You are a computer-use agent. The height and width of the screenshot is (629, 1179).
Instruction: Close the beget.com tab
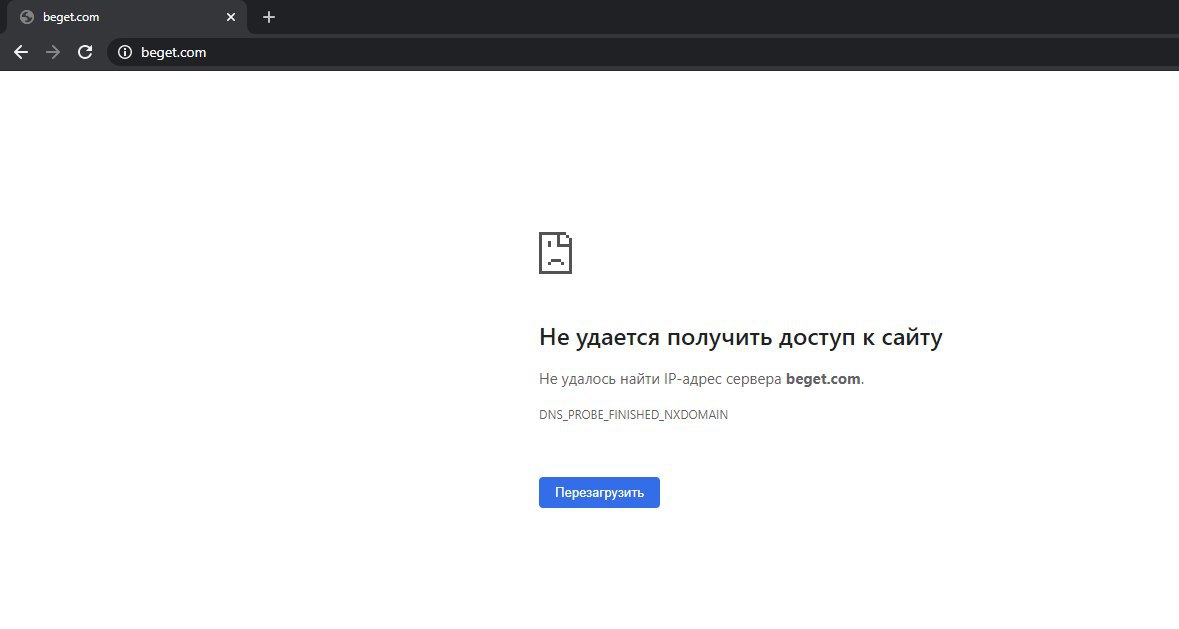[x=231, y=17]
